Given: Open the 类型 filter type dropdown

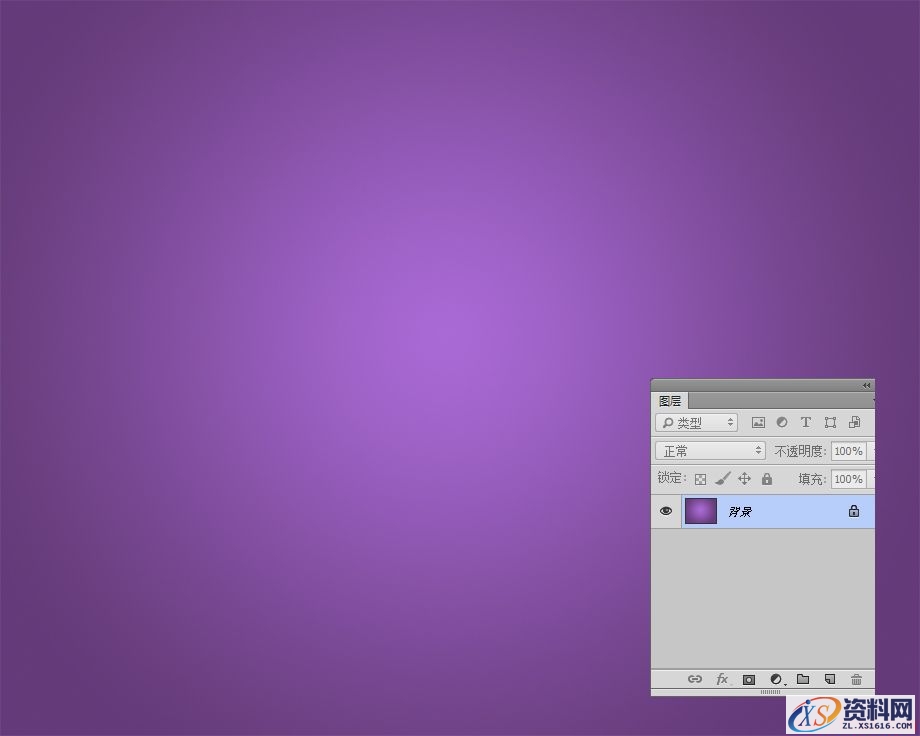Looking at the screenshot, I should pyautogui.click(x=697, y=423).
